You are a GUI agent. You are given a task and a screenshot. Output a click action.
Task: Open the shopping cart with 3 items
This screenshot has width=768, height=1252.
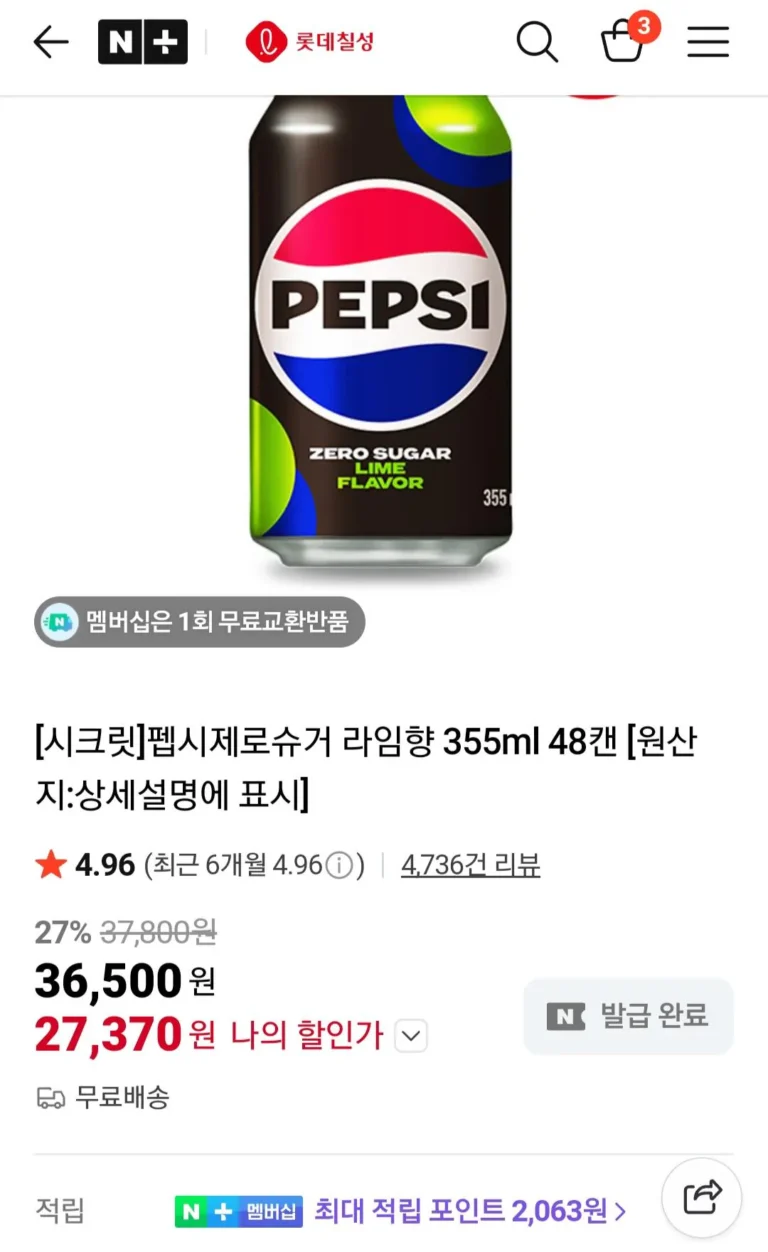(x=622, y=44)
